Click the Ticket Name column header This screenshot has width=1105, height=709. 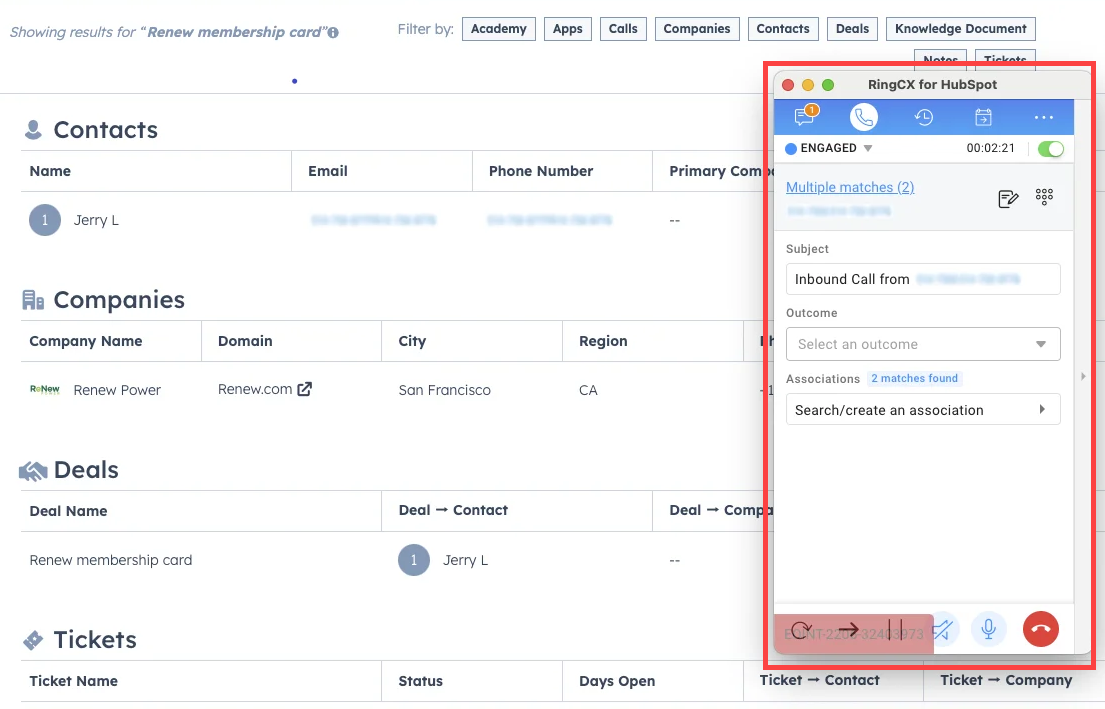[73, 681]
